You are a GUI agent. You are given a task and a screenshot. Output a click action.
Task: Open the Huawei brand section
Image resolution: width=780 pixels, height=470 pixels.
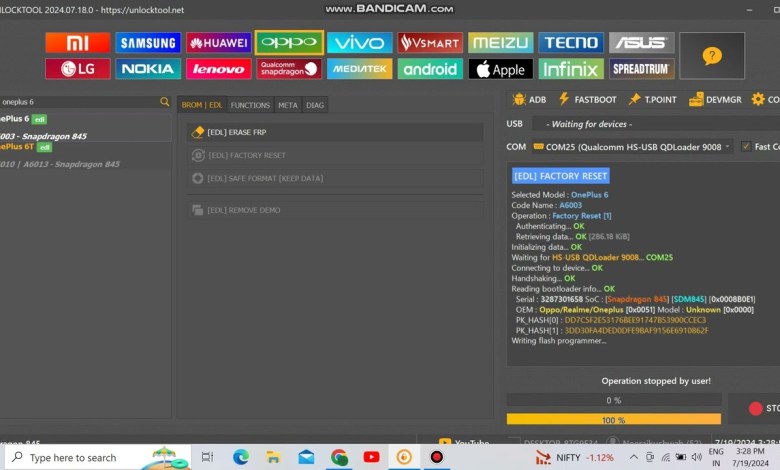(218, 42)
